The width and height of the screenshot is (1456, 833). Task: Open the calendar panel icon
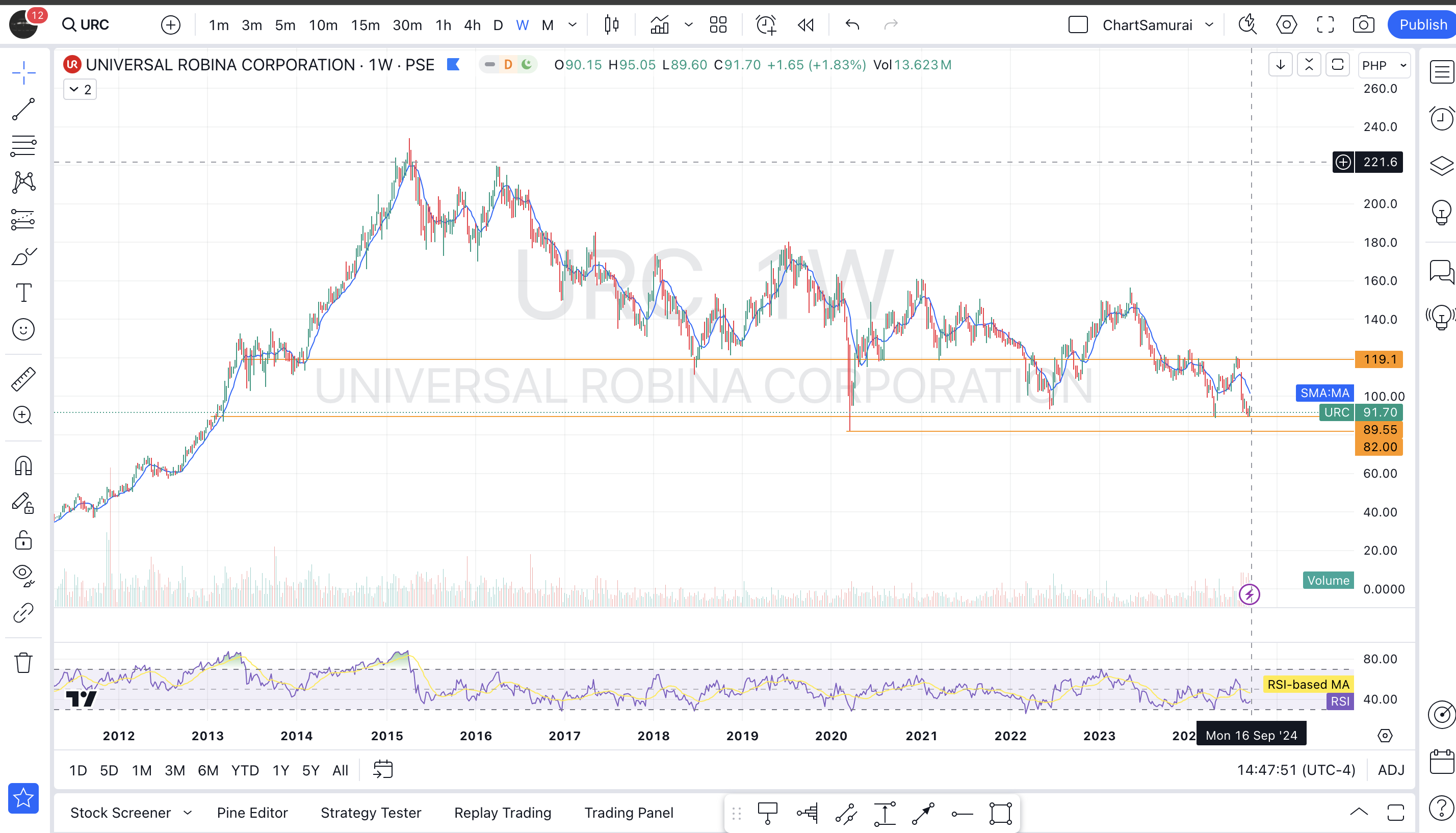[1441, 762]
